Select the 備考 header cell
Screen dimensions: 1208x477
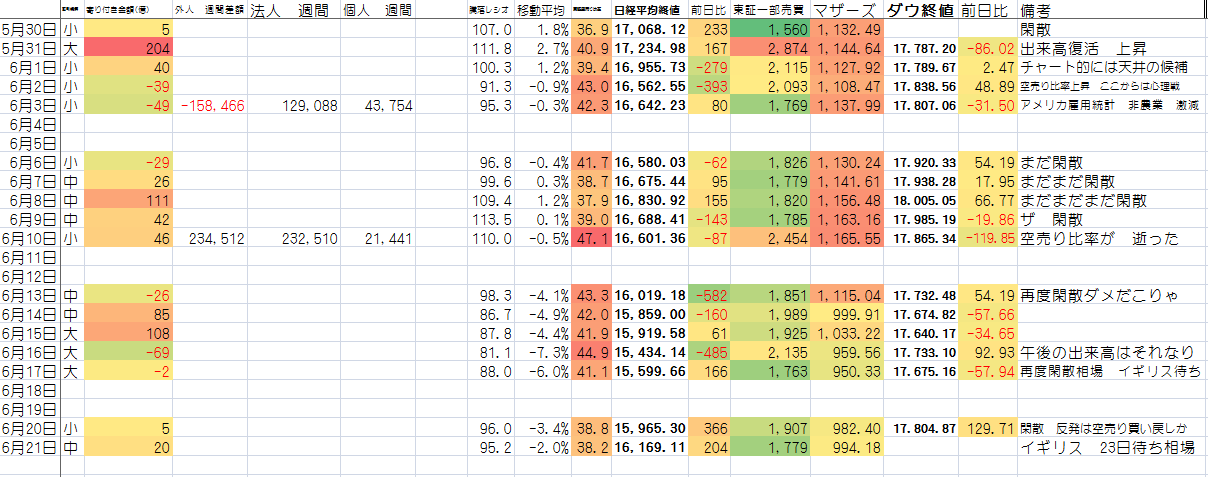point(1040,12)
